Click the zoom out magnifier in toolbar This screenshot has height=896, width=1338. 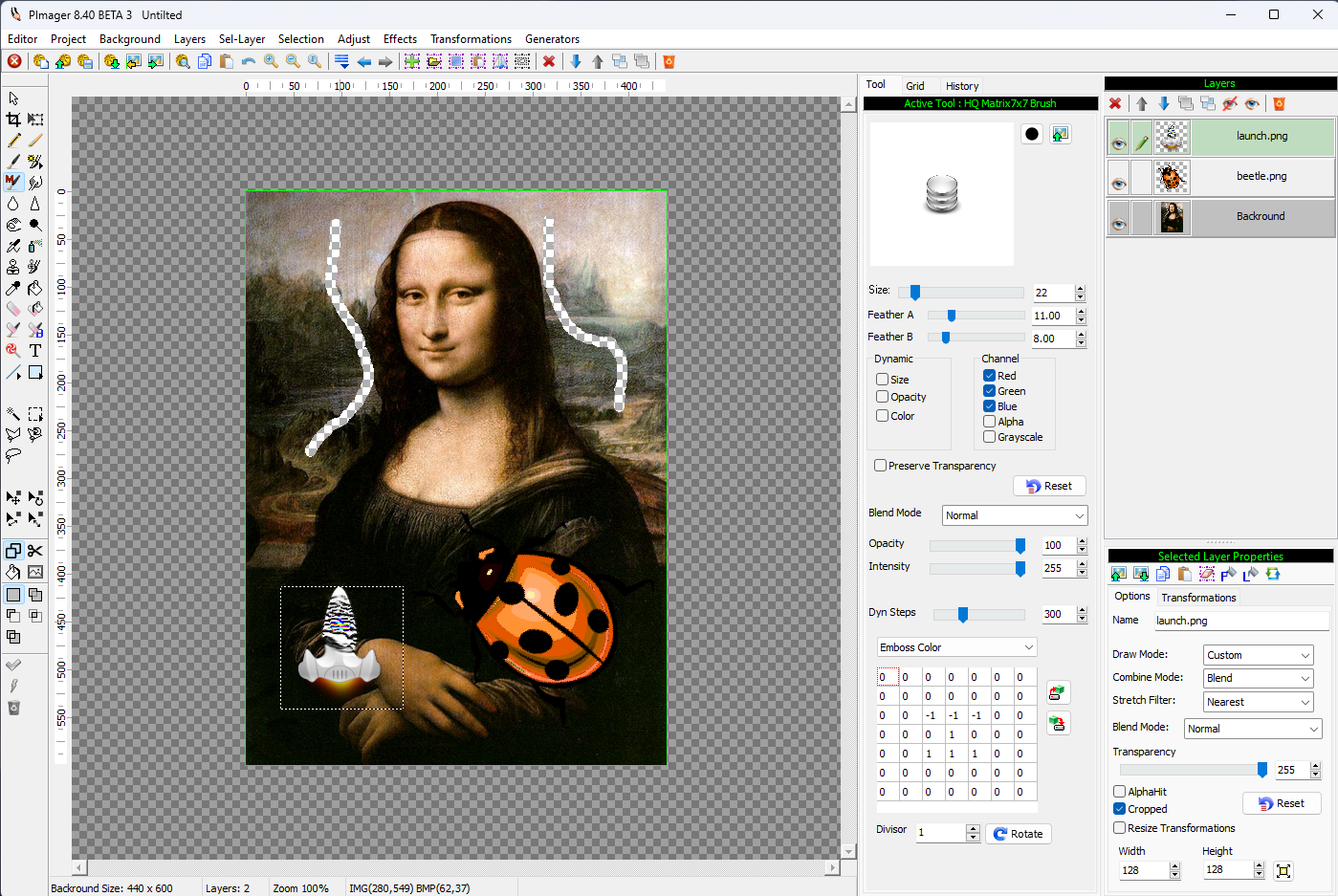[293, 61]
